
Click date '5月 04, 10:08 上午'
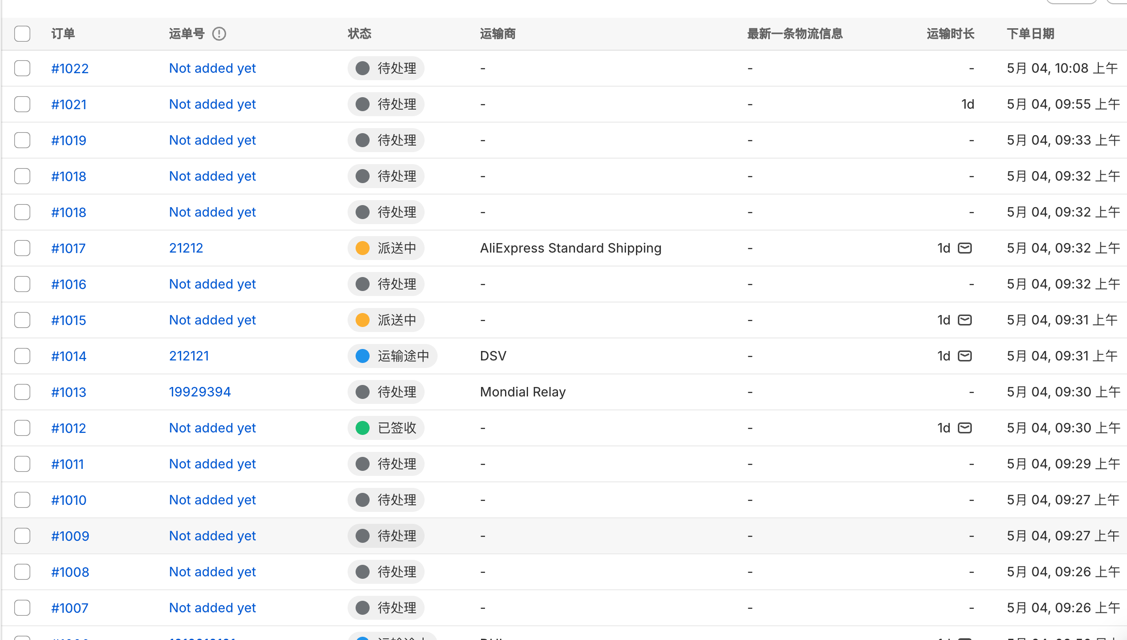[1062, 68]
